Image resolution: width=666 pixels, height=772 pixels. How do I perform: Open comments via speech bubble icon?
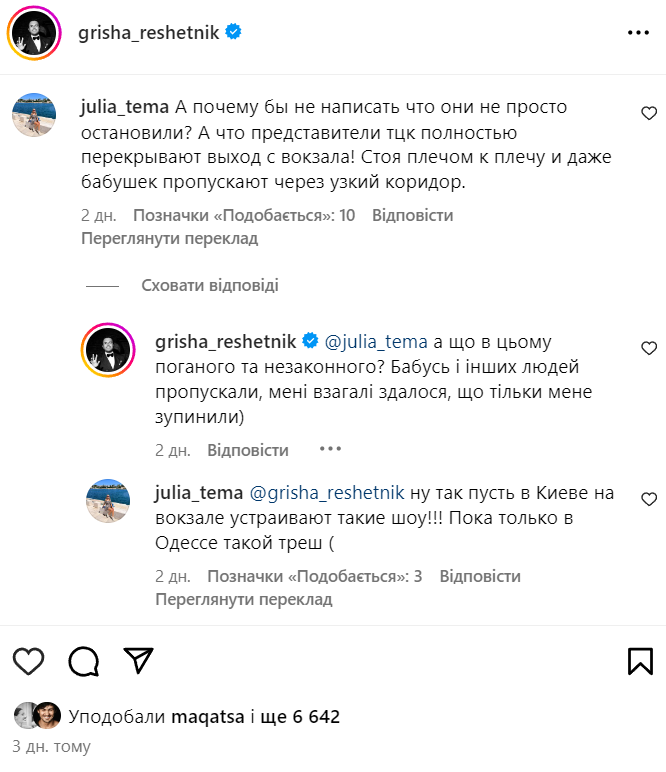(84, 660)
